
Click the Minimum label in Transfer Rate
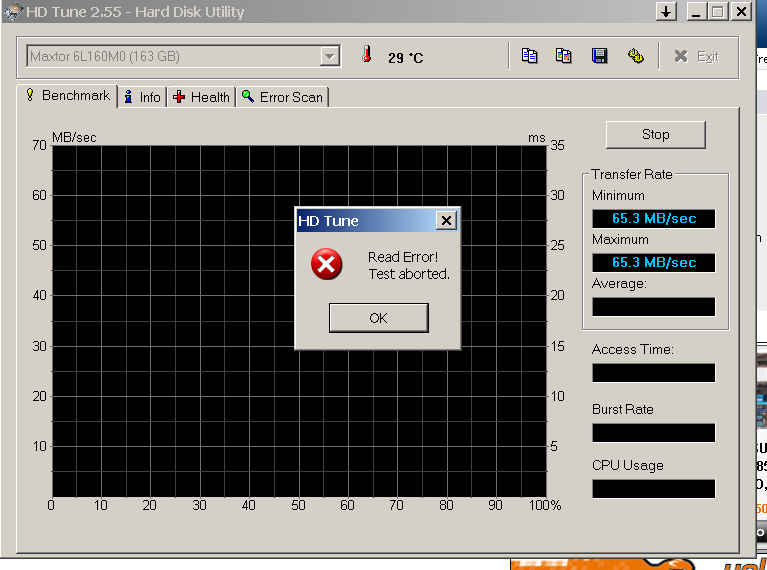[618, 196]
